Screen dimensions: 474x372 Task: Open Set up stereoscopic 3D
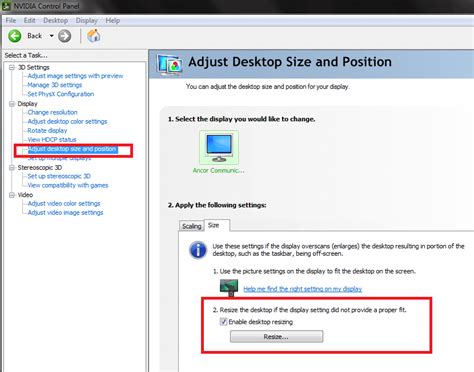(59, 176)
